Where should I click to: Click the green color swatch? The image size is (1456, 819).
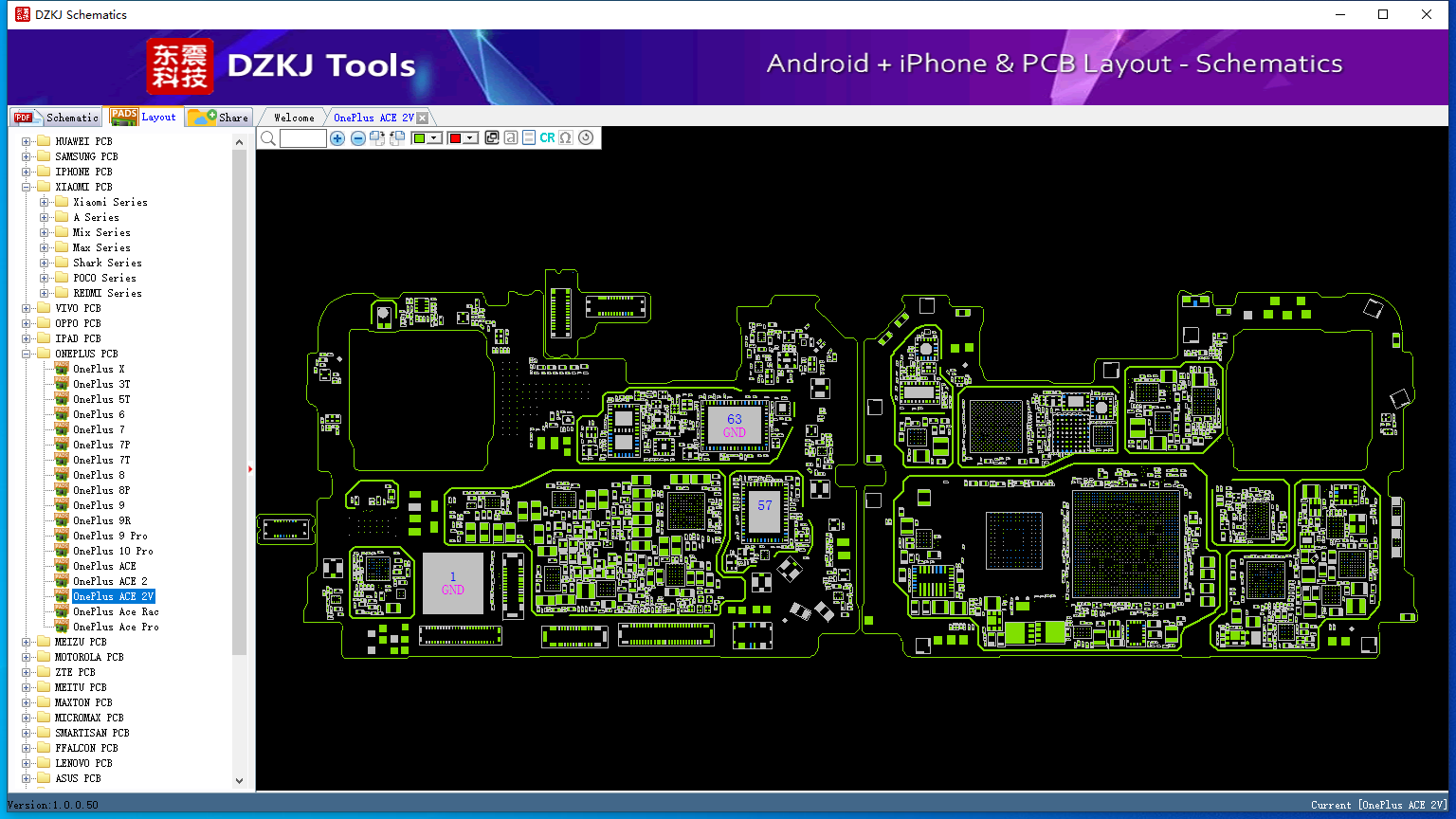pos(420,138)
